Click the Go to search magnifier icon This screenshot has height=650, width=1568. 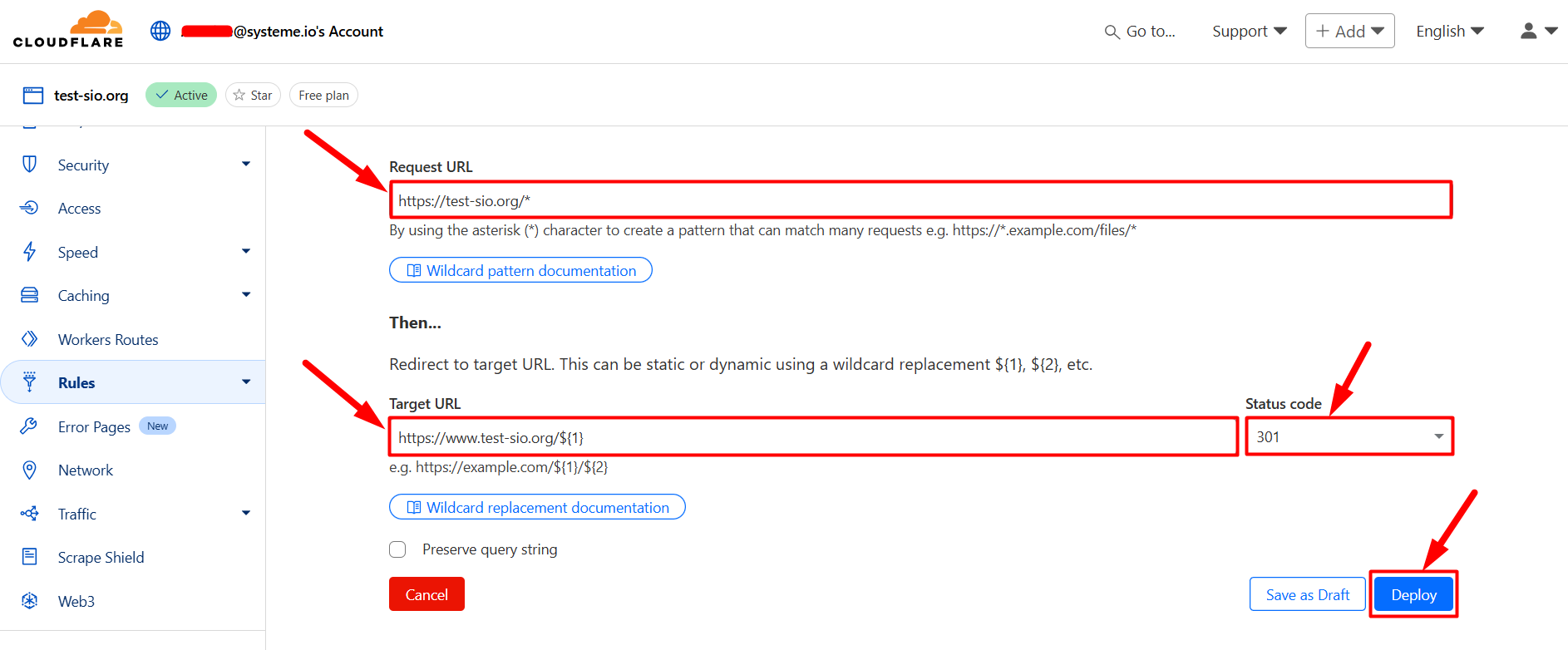1112,32
